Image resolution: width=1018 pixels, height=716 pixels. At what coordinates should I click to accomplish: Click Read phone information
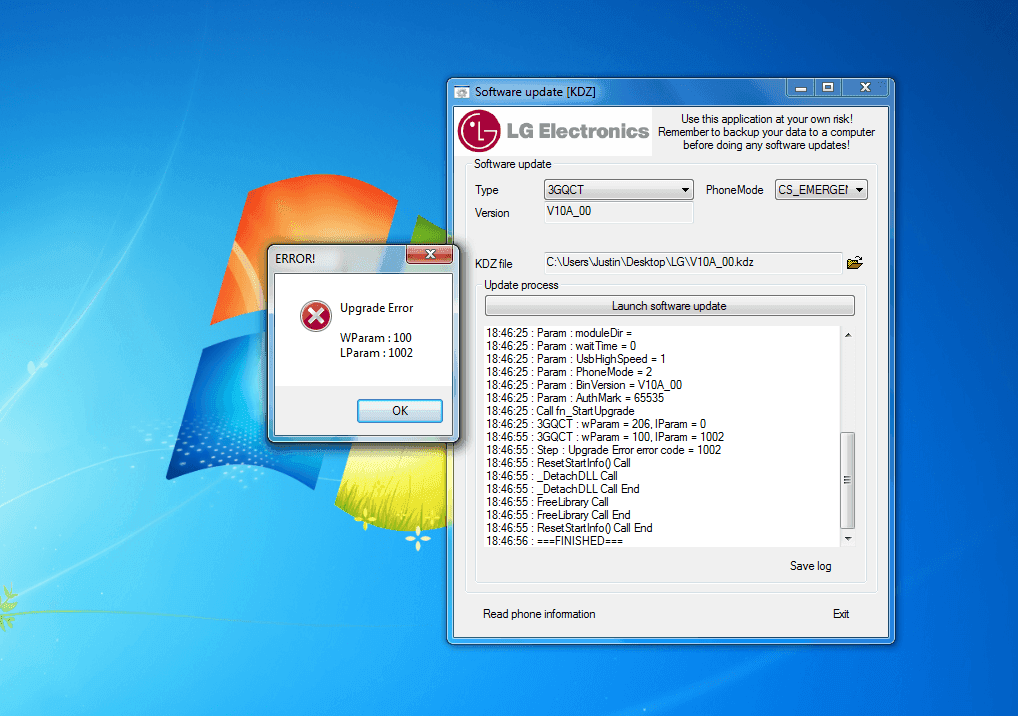point(539,614)
